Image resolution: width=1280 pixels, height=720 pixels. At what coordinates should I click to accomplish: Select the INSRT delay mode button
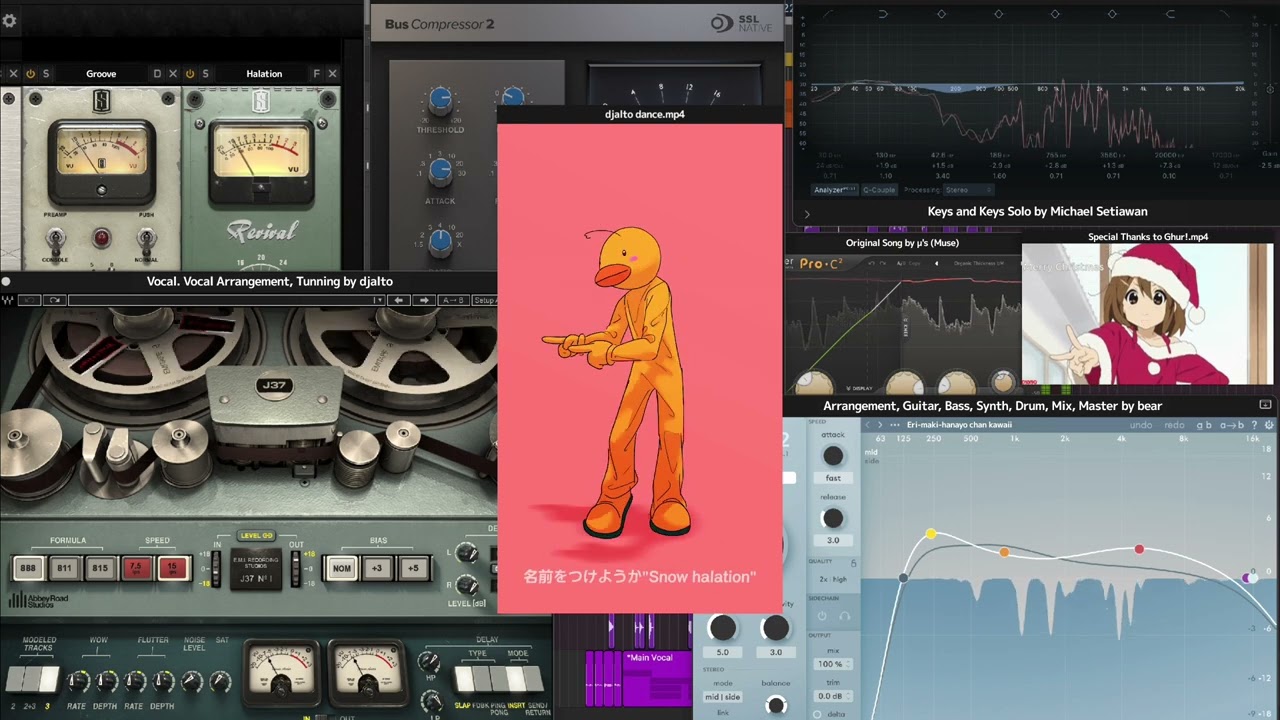(x=516, y=678)
